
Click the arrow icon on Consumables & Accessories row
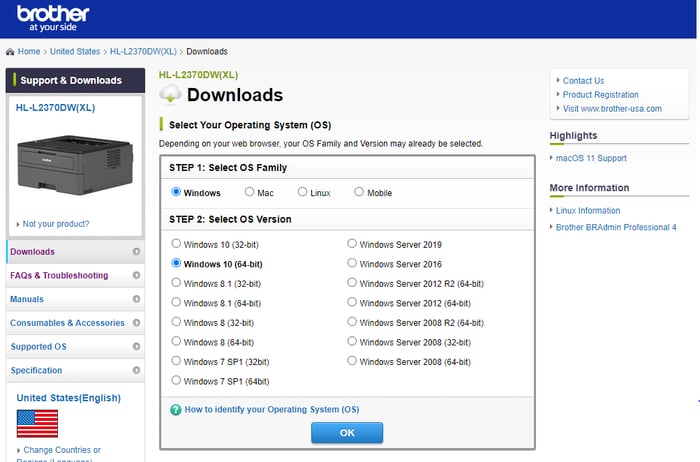point(136,322)
